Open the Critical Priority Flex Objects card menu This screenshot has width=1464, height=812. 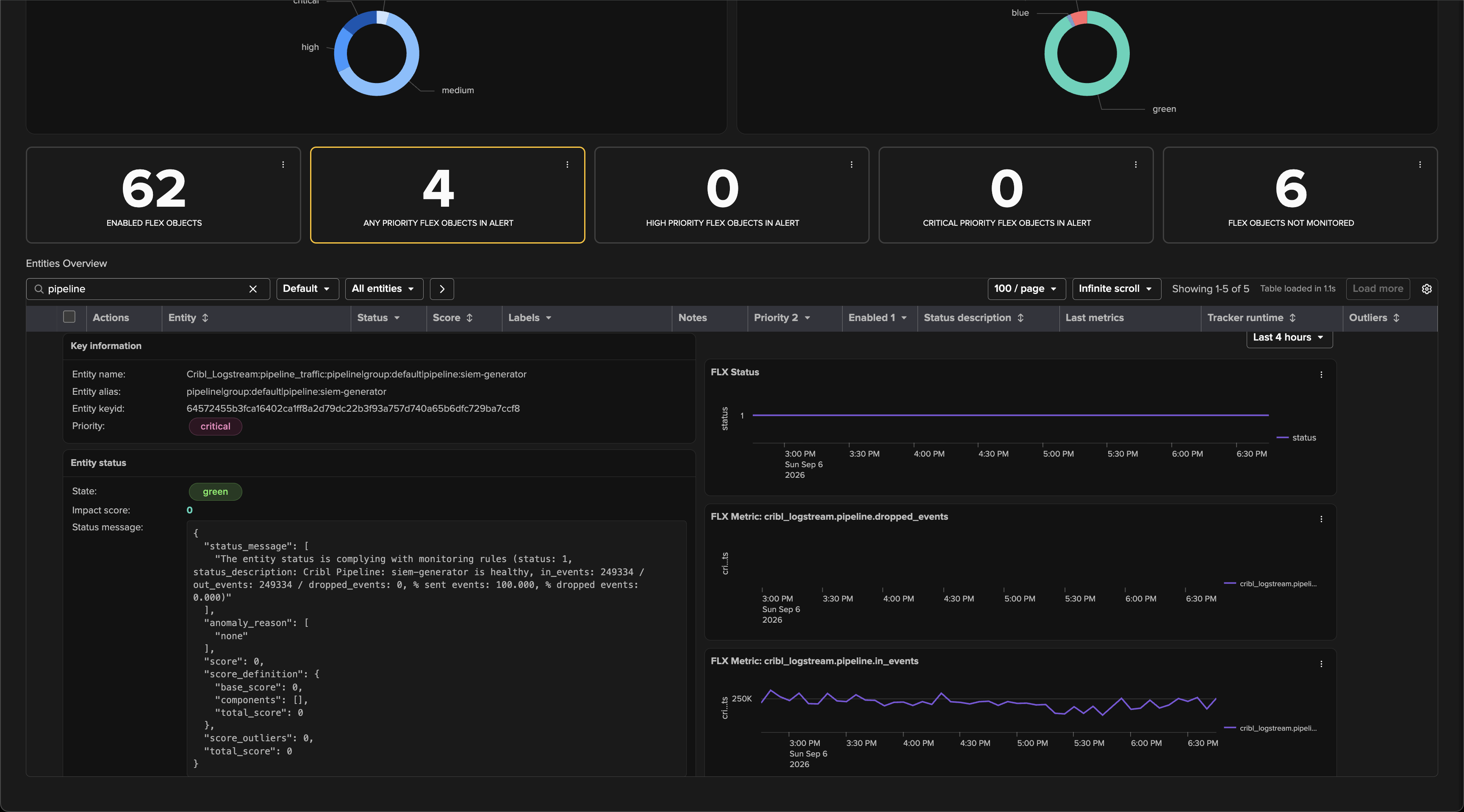pos(1136,165)
